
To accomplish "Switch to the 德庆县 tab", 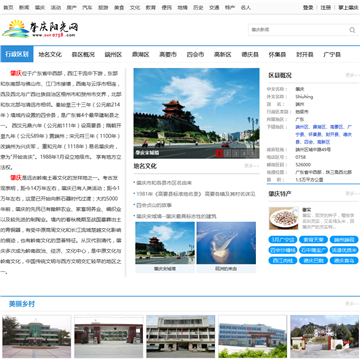I will 250,54.
